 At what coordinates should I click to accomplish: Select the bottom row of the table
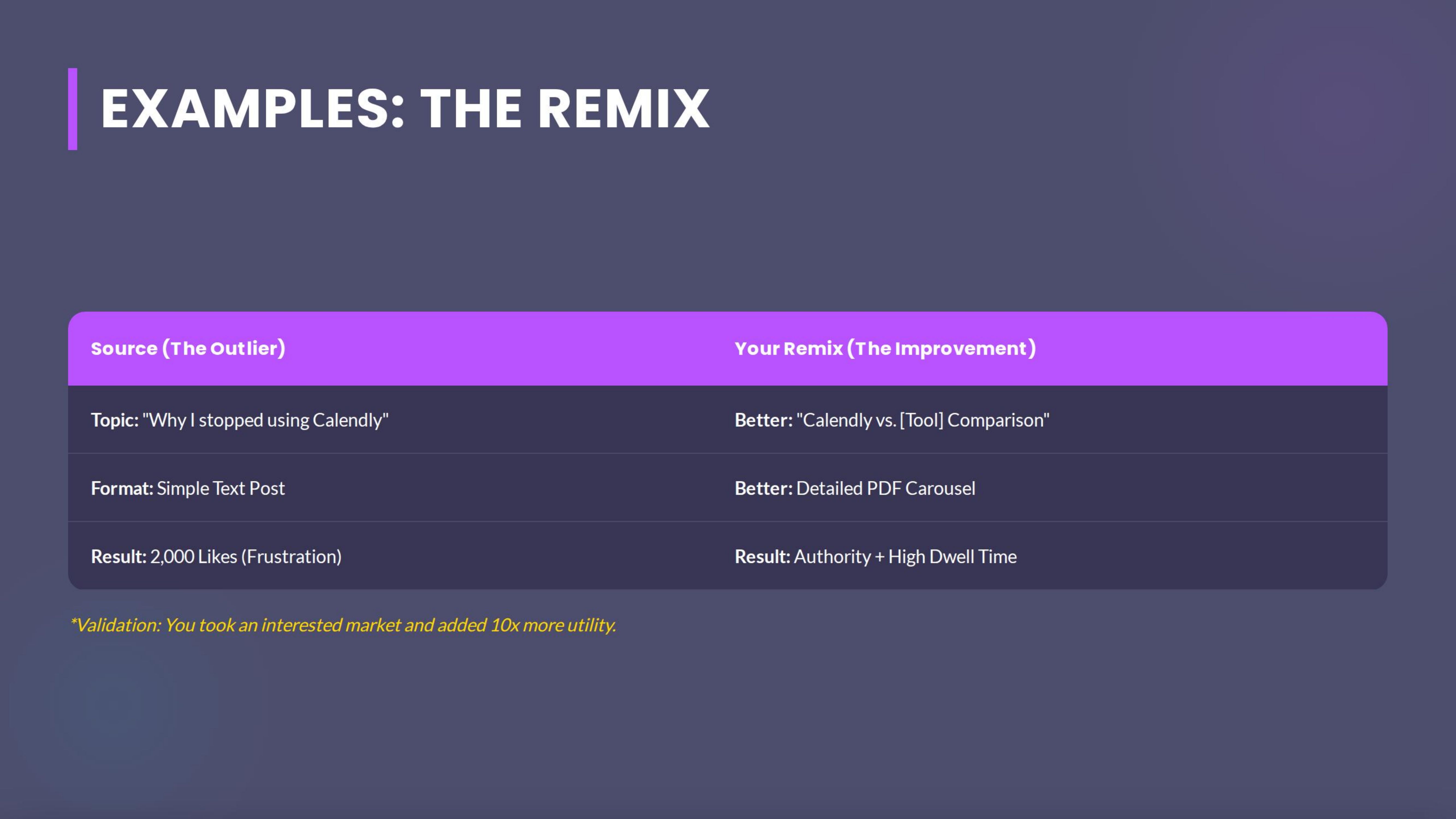point(728,556)
